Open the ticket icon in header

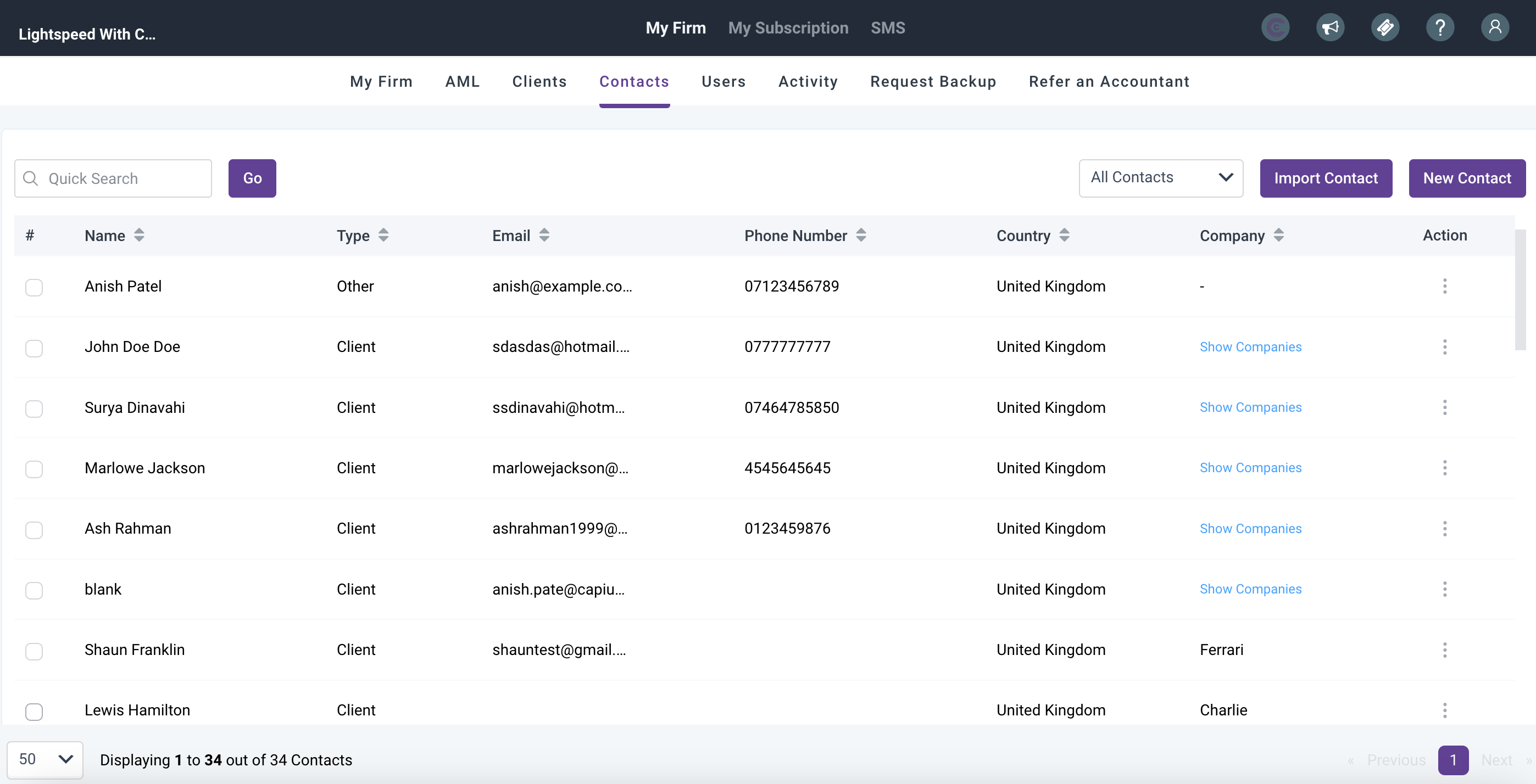[1384, 27]
